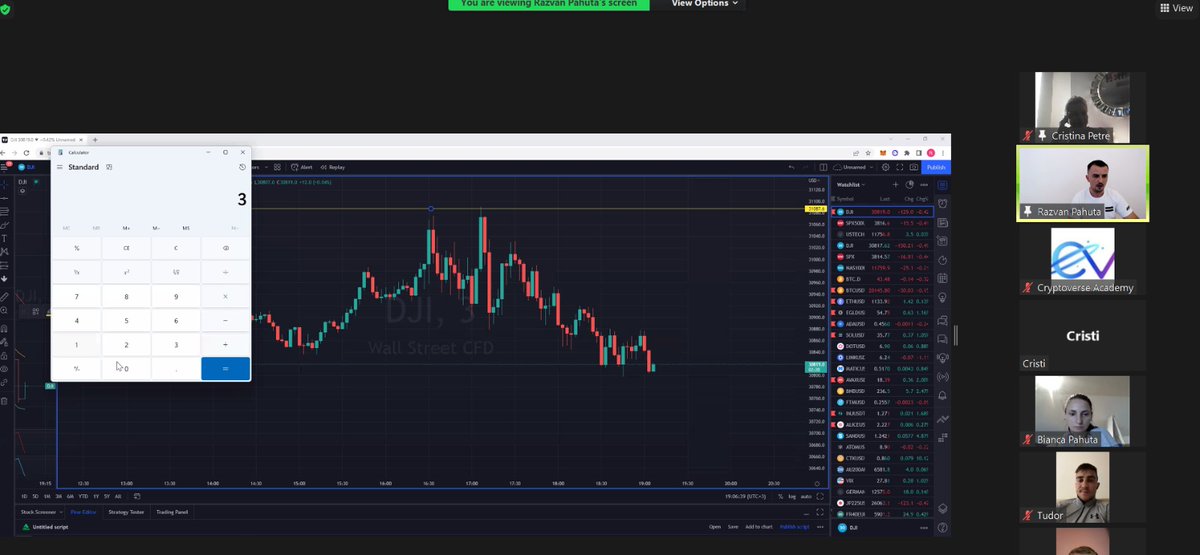
Task: Click the calculator multiply key
Action: click(x=225, y=296)
